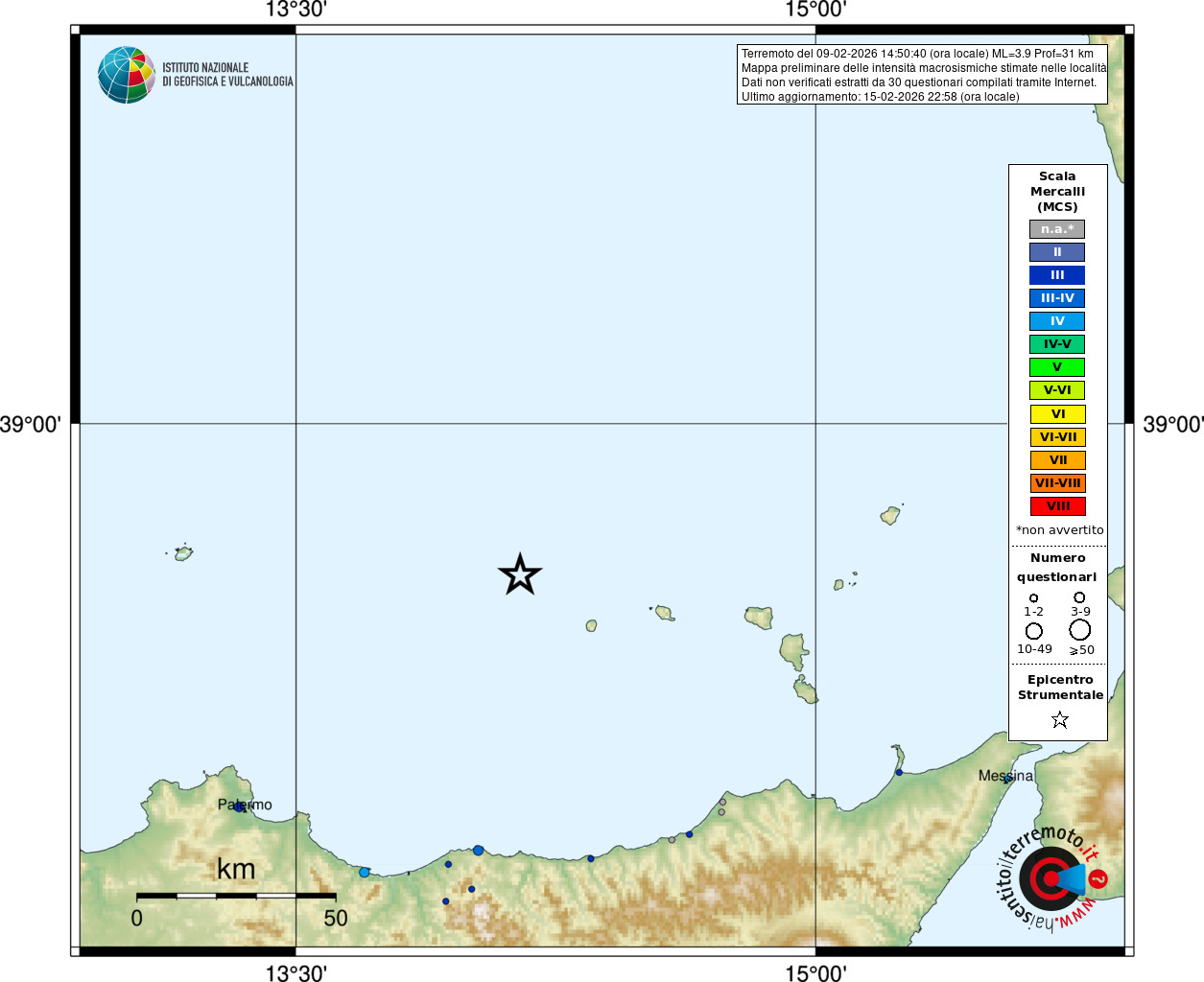Click the light blue IV legend swatch
Screen dimensions: 1204x982
1057,321
